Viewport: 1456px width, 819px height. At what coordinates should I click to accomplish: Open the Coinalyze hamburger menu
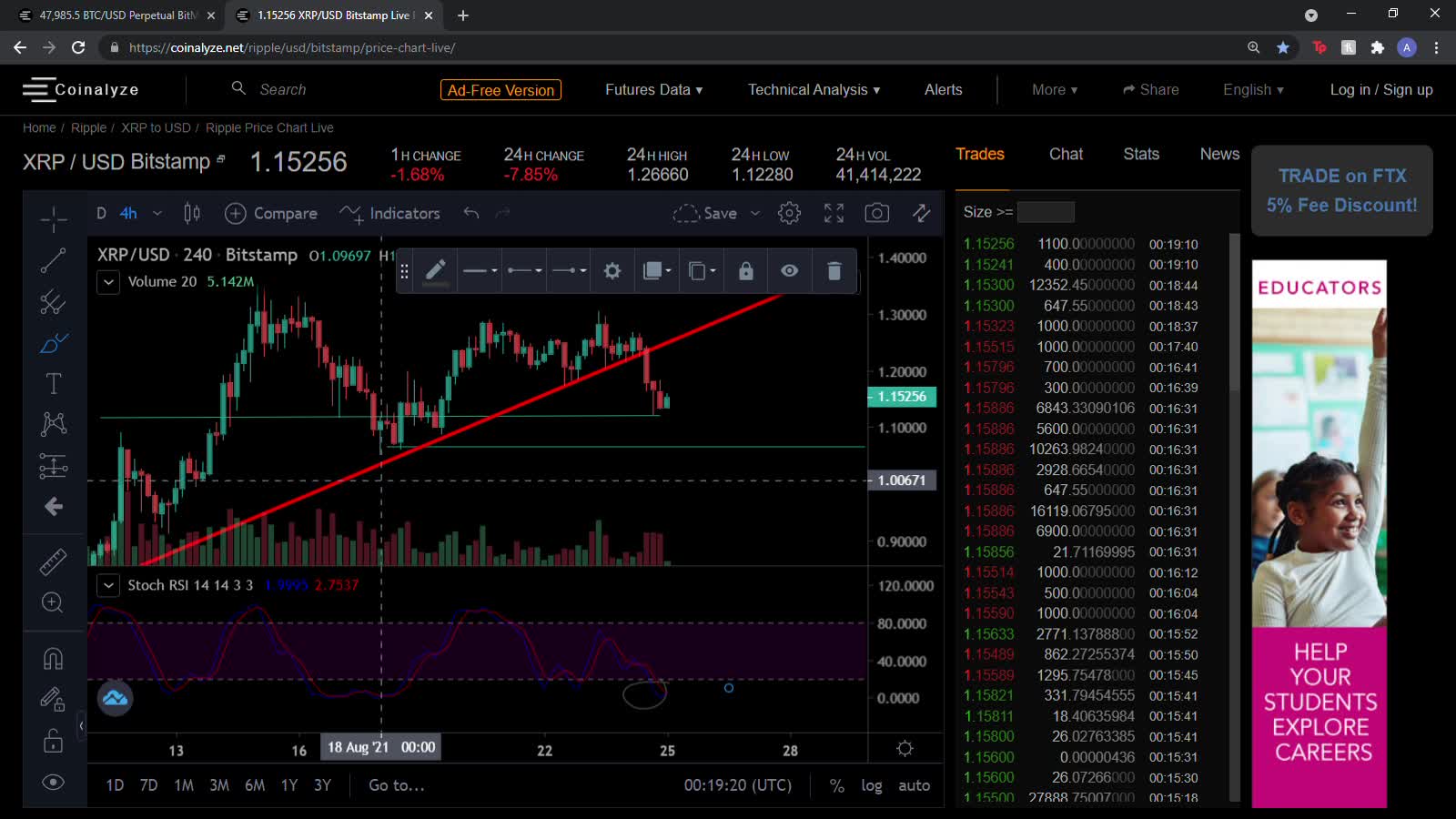(x=38, y=89)
